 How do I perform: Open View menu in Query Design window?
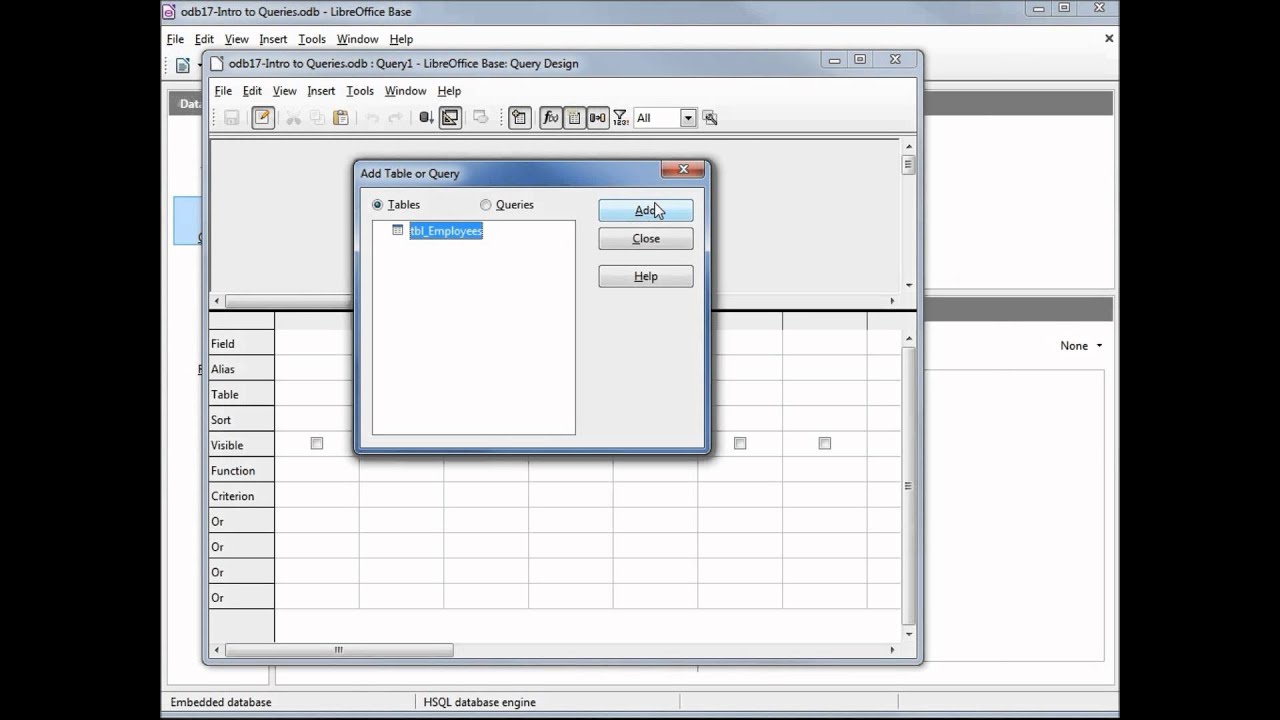click(x=284, y=91)
